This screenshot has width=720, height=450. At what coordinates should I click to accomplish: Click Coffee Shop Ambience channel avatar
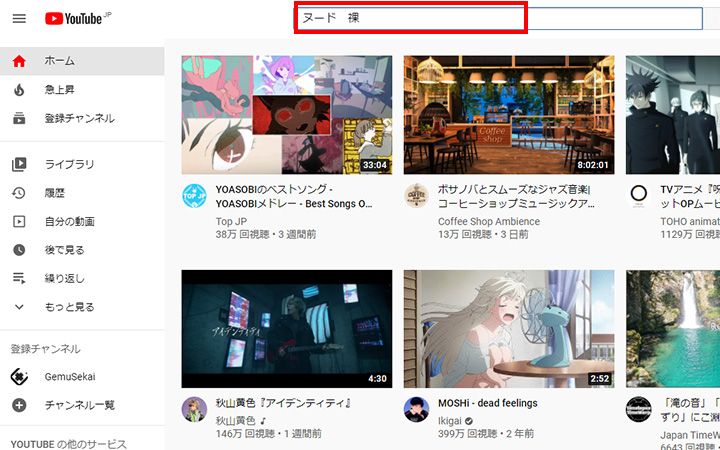pos(416,196)
